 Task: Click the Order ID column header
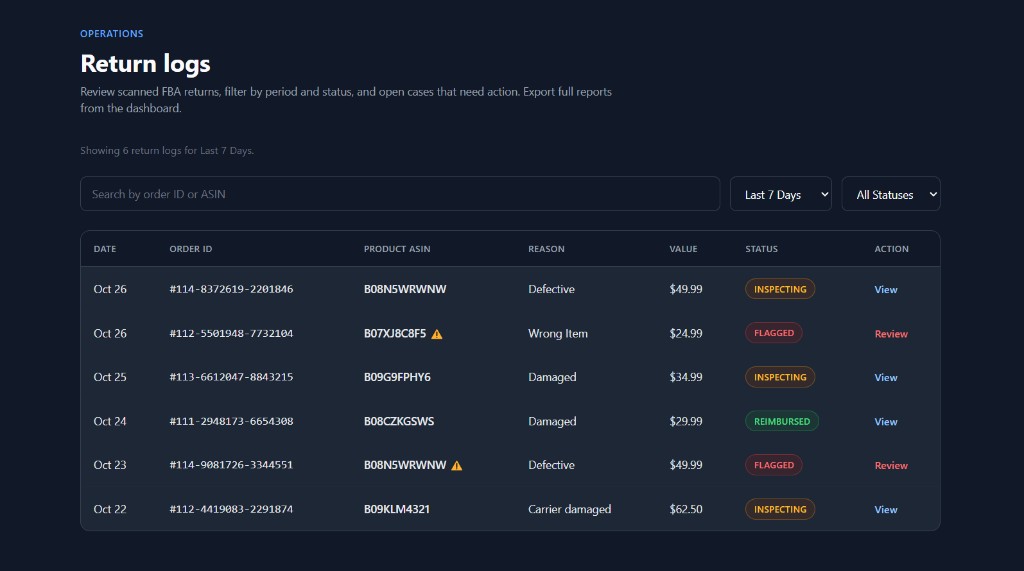point(191,249)
